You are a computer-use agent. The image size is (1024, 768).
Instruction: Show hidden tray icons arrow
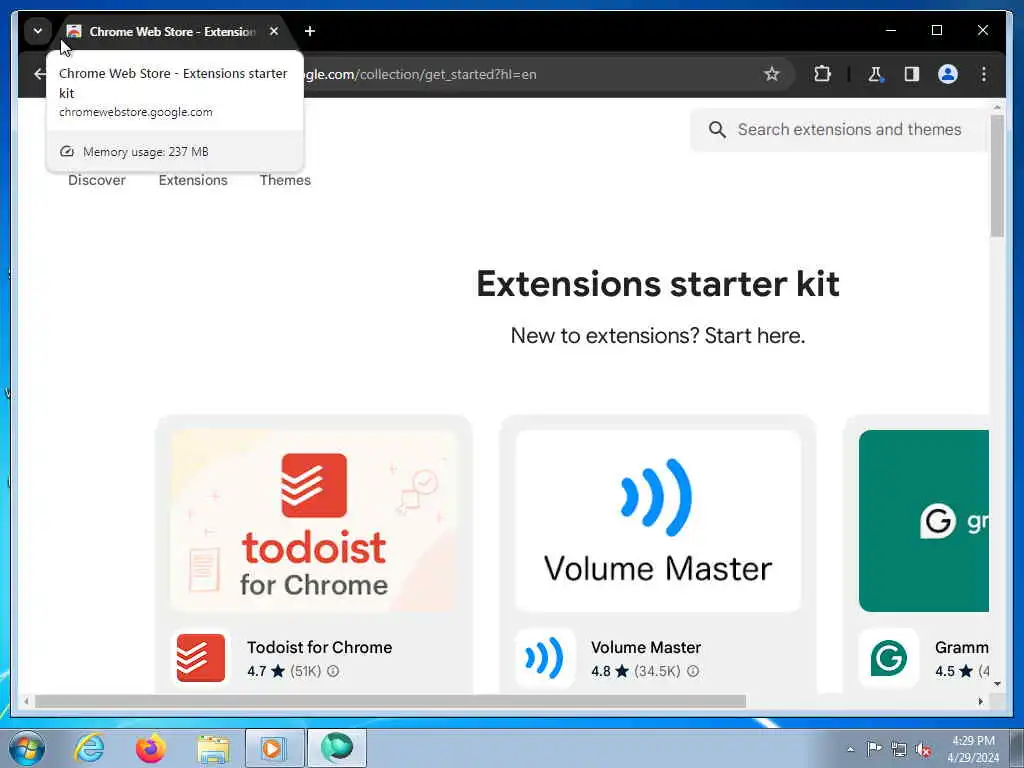click(x=850, y=749)
